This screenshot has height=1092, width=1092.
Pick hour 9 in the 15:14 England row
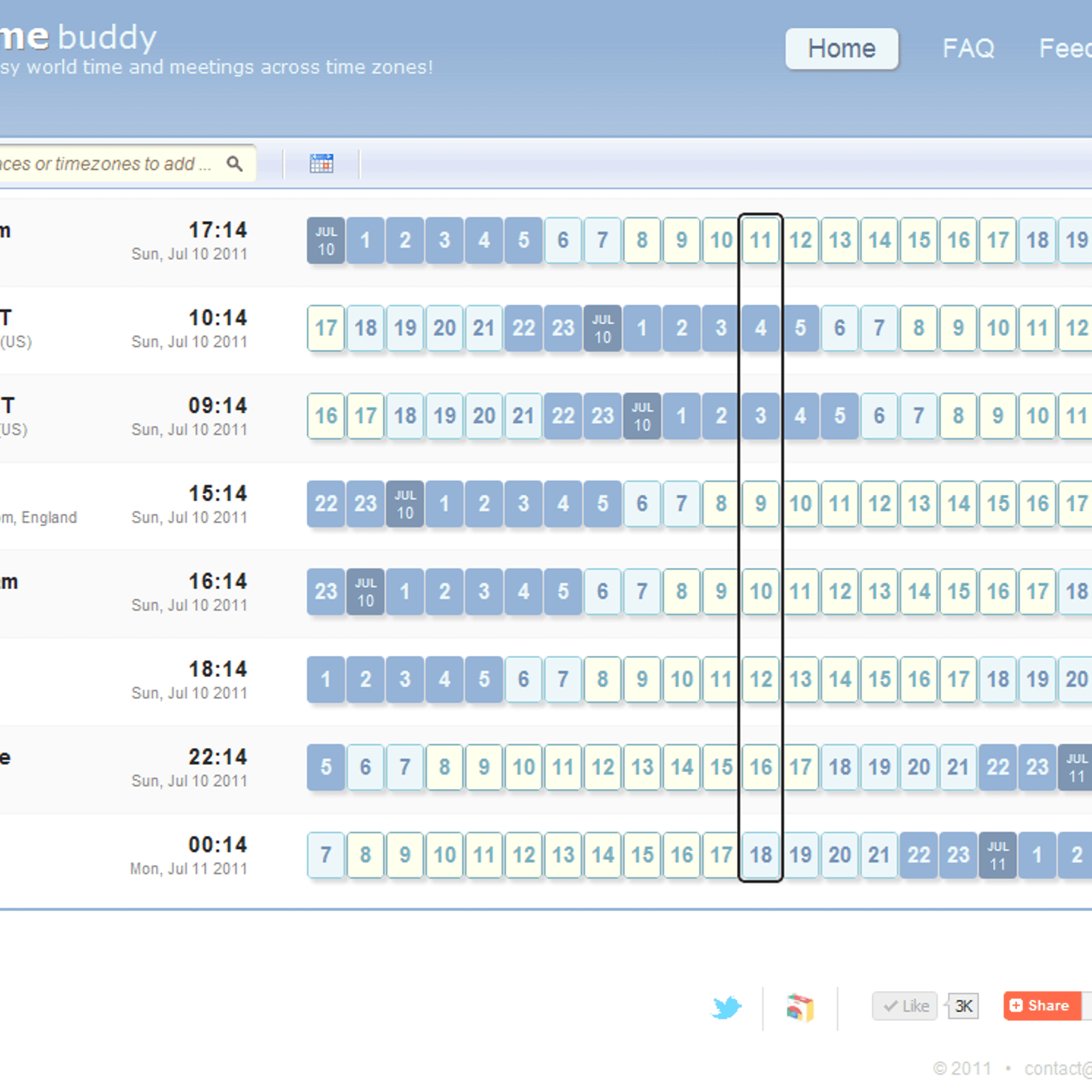point(760,504)
